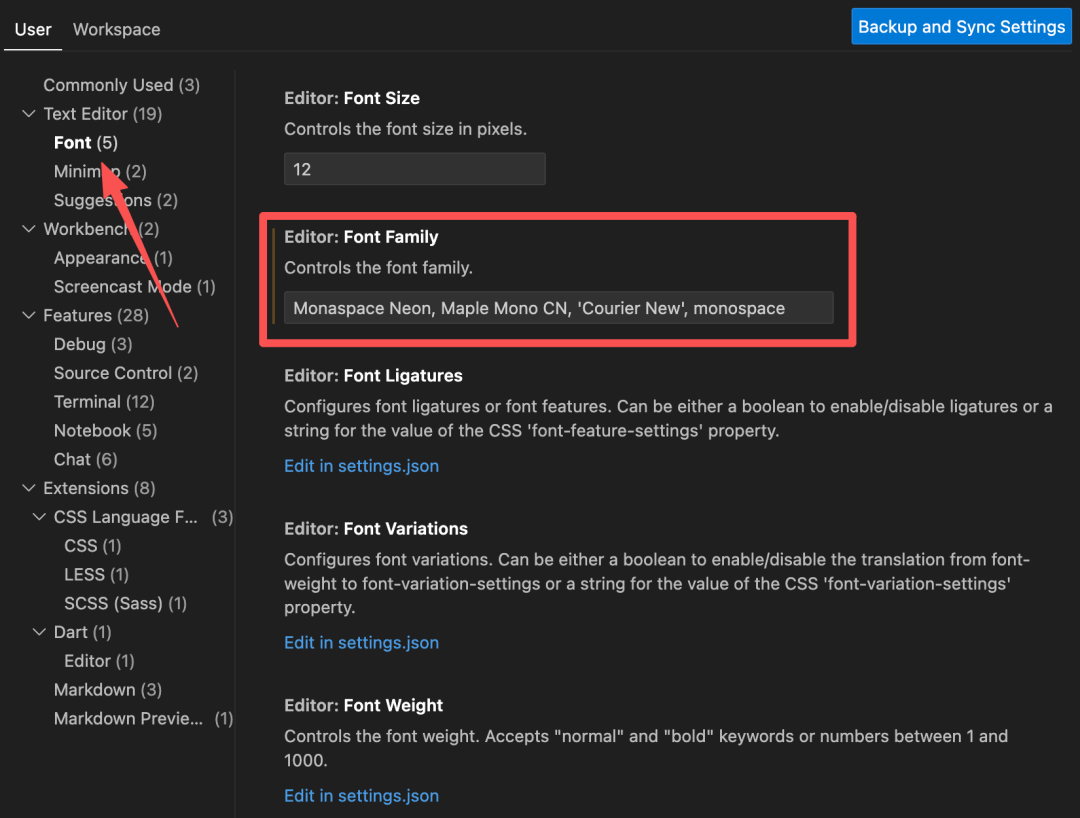Select the User settings tab
1080x818 pixels.
(33, 30)
